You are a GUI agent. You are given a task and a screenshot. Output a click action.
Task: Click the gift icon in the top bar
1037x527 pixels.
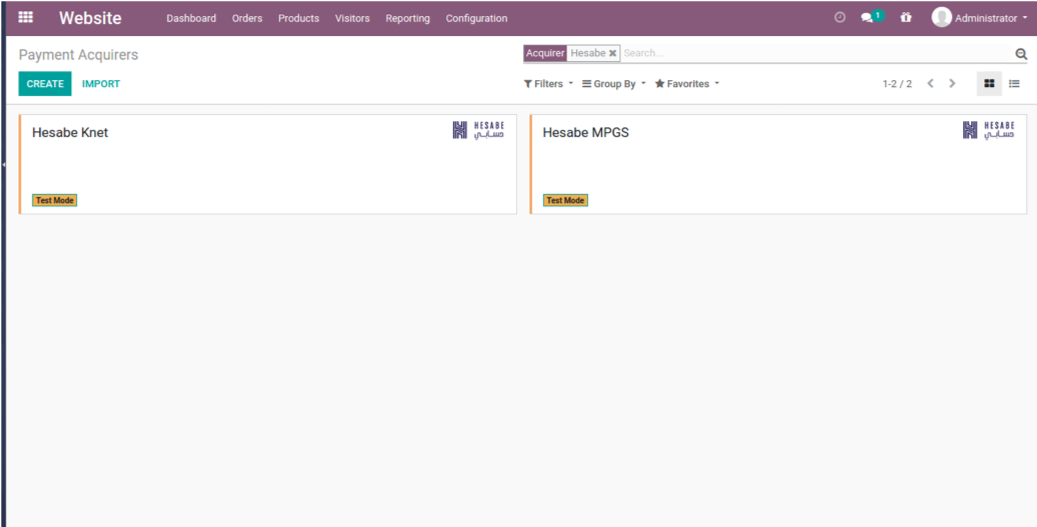(906, 18)
